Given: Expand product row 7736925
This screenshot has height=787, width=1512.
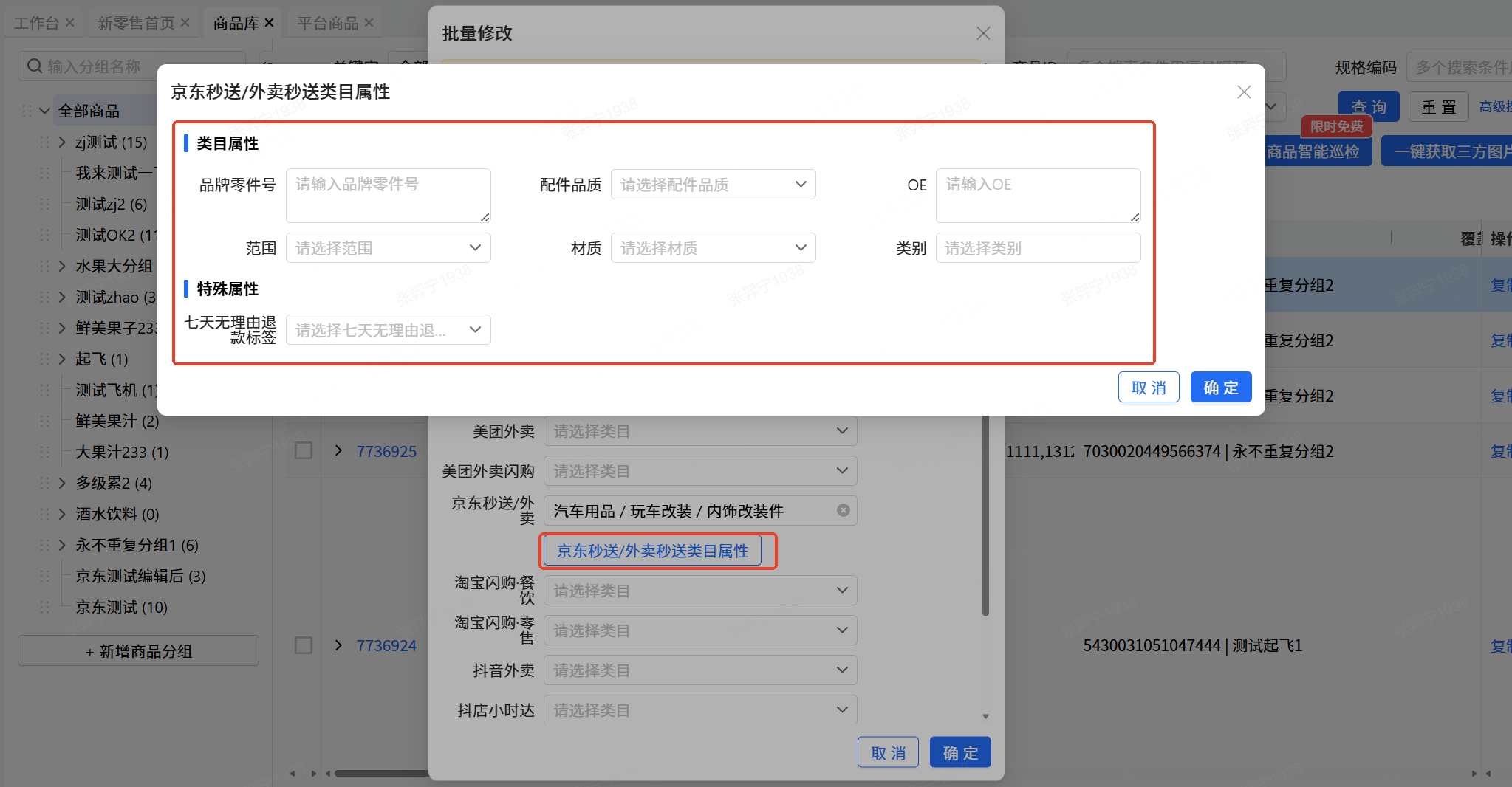Looking at the screenshot, I should (x=338, y=450).
